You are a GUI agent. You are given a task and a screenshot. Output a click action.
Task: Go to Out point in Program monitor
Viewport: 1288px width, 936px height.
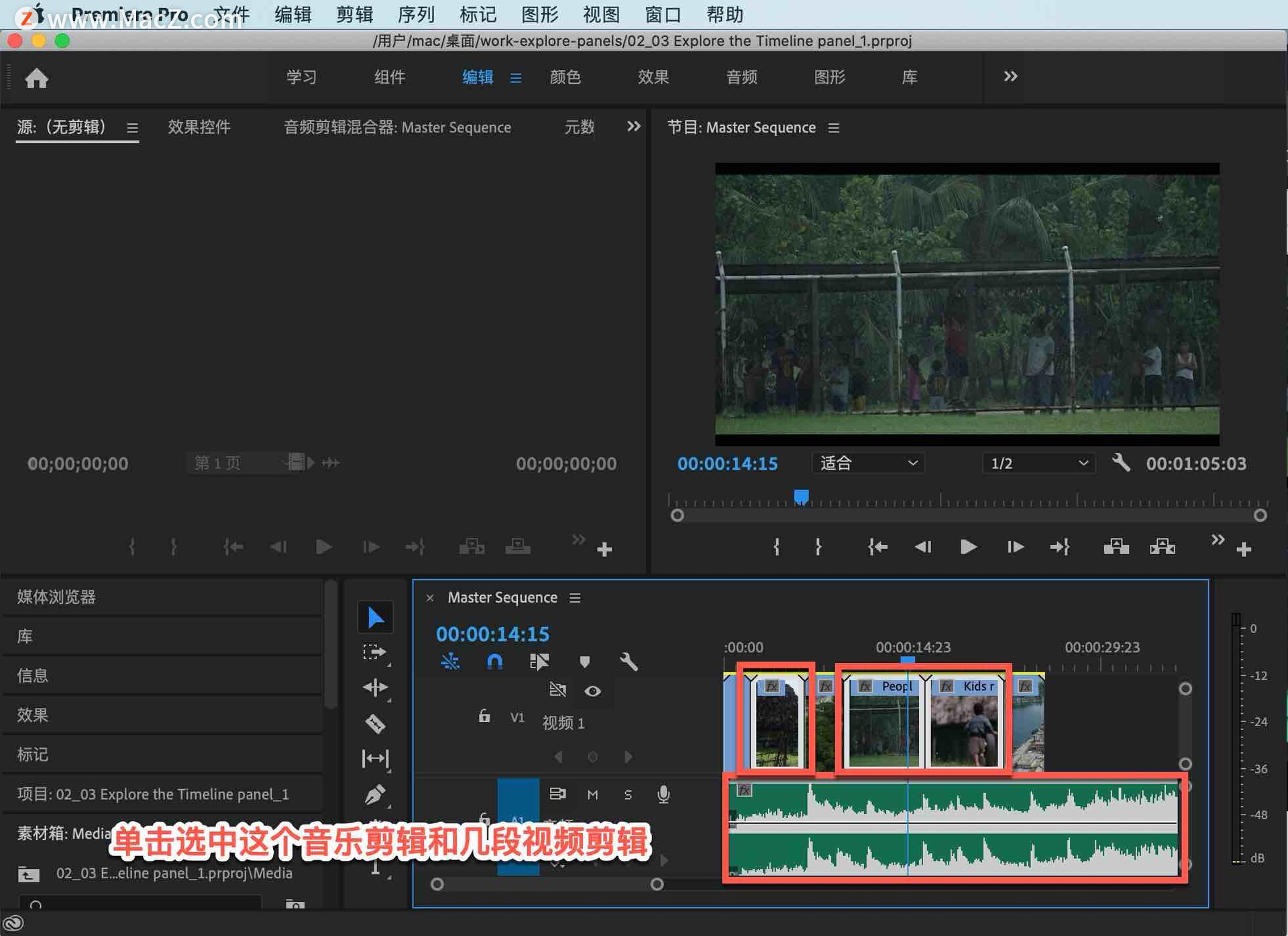point(1060,547)
